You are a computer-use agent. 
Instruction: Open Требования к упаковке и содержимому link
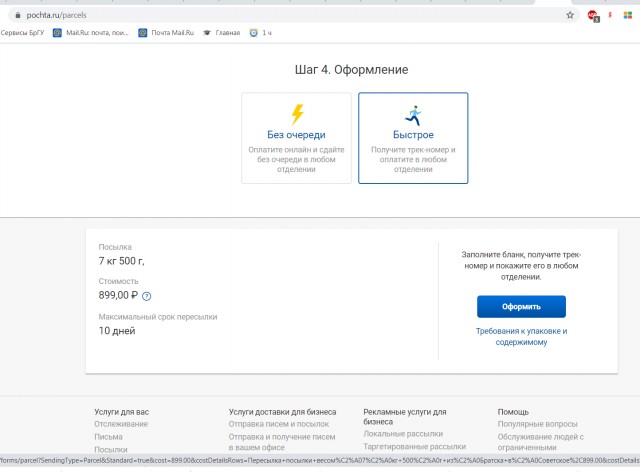pos(521,336)
